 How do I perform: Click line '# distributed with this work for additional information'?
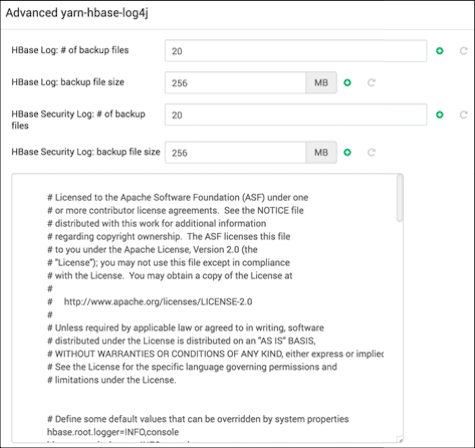click(157, 223)
